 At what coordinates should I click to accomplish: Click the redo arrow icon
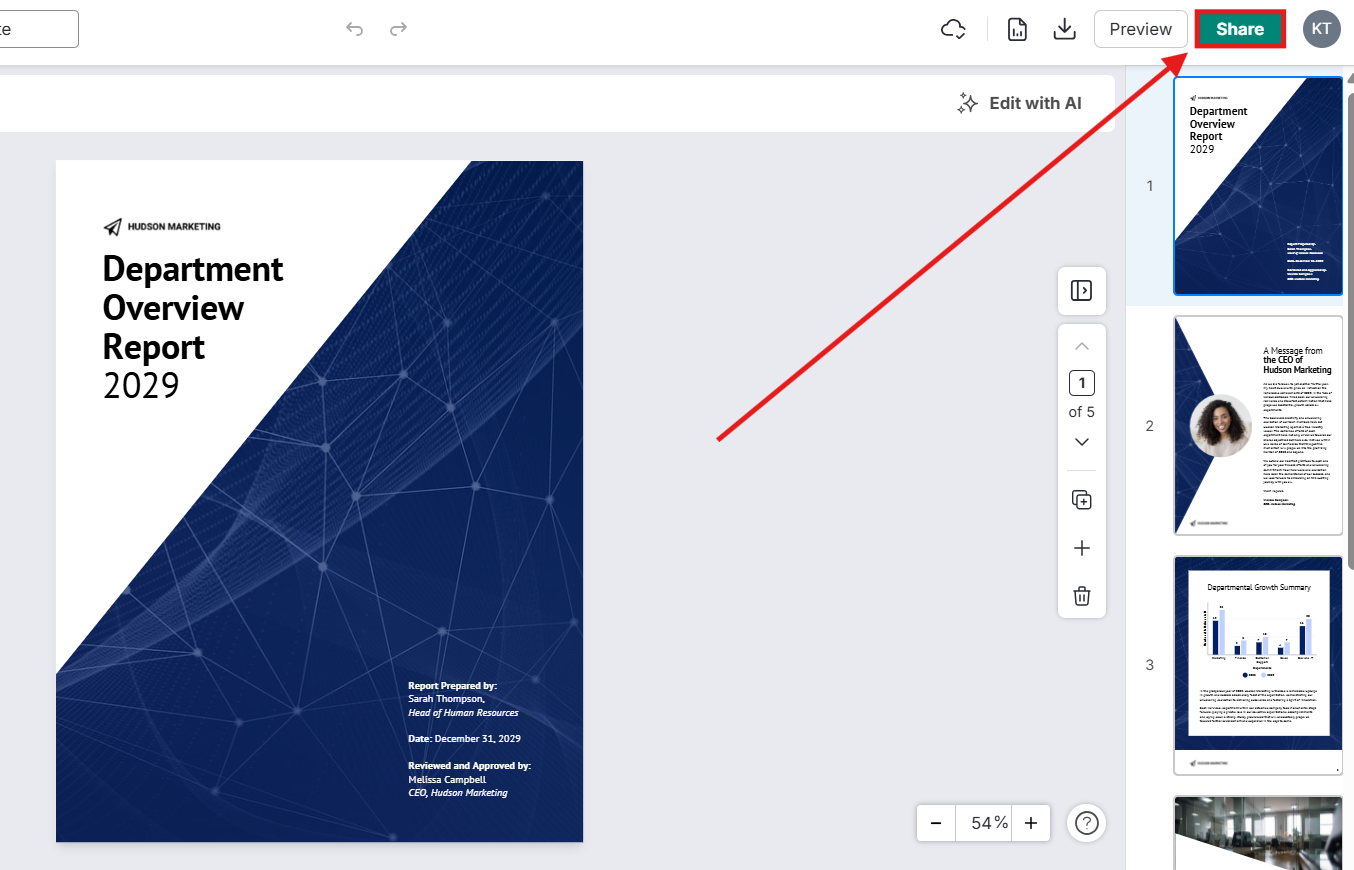click(x=398, y=29)
